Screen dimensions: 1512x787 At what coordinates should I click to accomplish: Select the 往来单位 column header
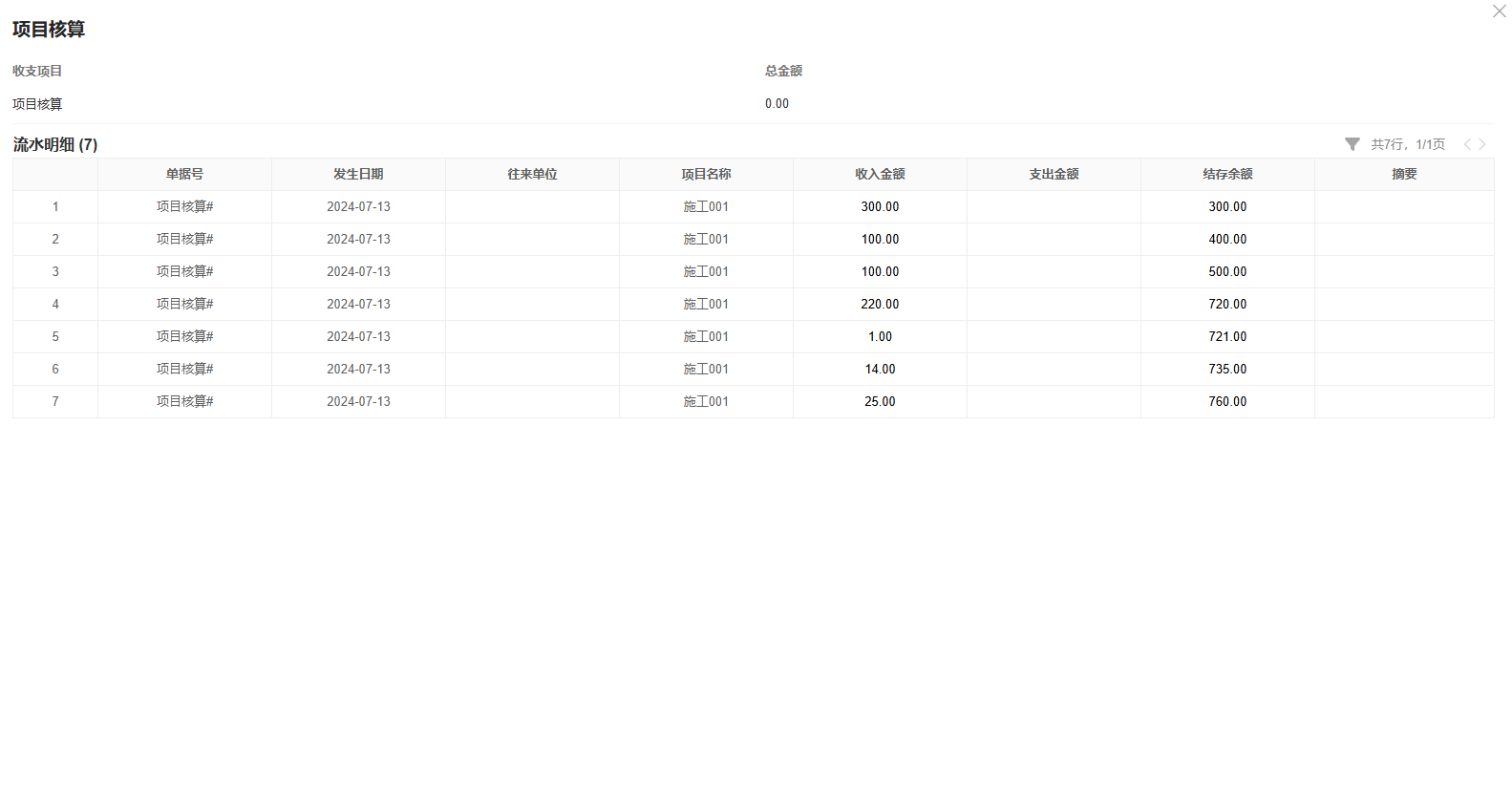[532, 174]
